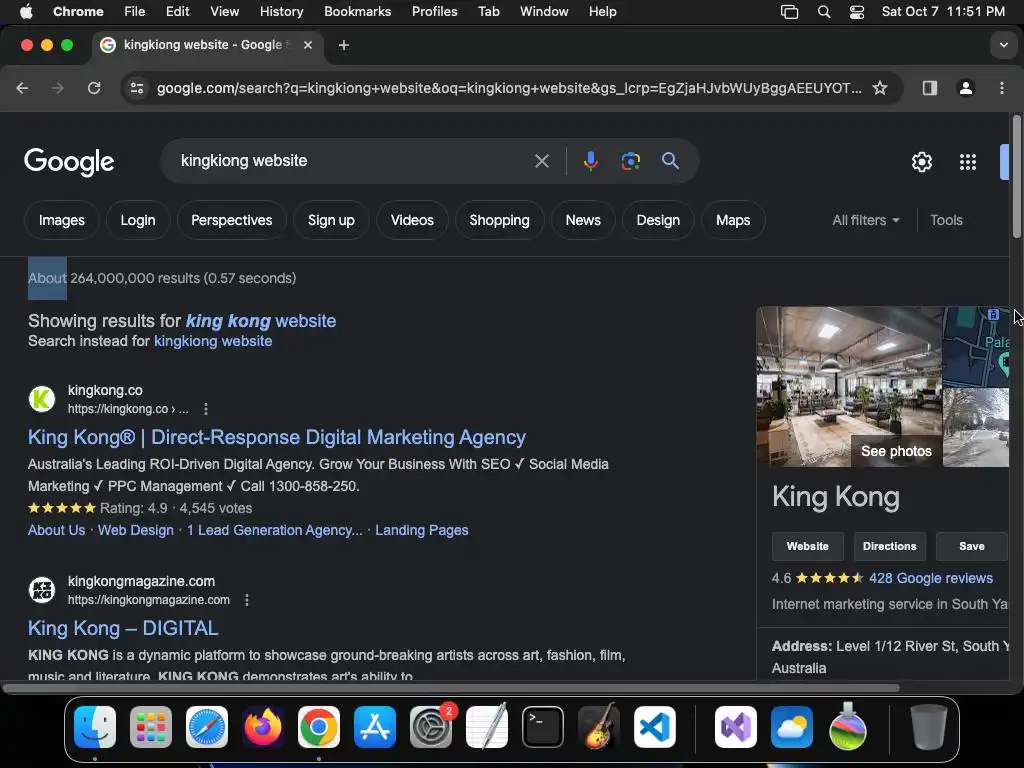Switch to Videos results

(412, 220)
